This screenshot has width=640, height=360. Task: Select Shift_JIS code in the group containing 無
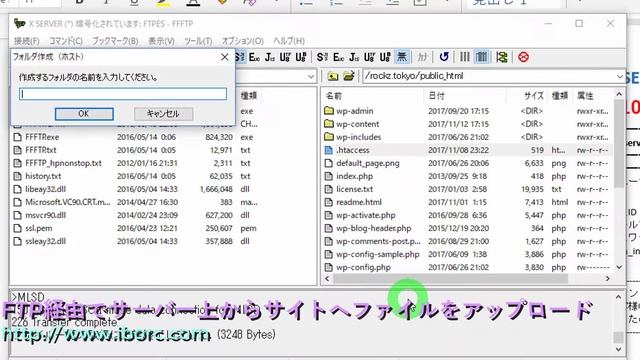pyautogui.click(x=322, y=57)
